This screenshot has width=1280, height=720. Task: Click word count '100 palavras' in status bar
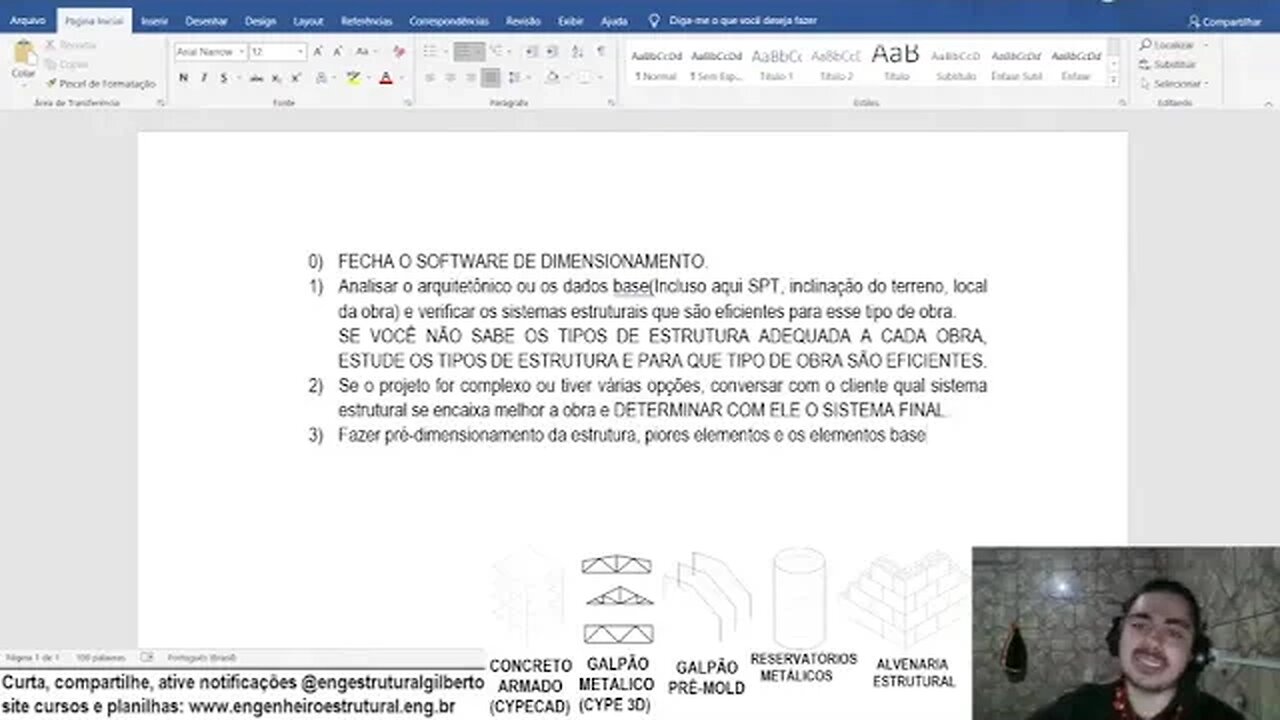101,658
